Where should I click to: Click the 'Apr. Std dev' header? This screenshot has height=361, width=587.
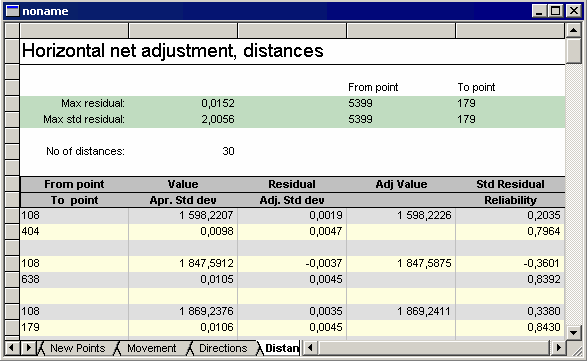point(183,200)
